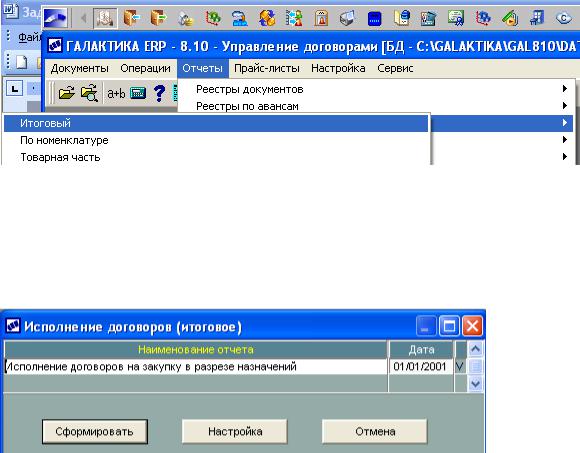Toggle the V mark next to the date
This screenshot has width=580, height=453.
coord(460,367)
